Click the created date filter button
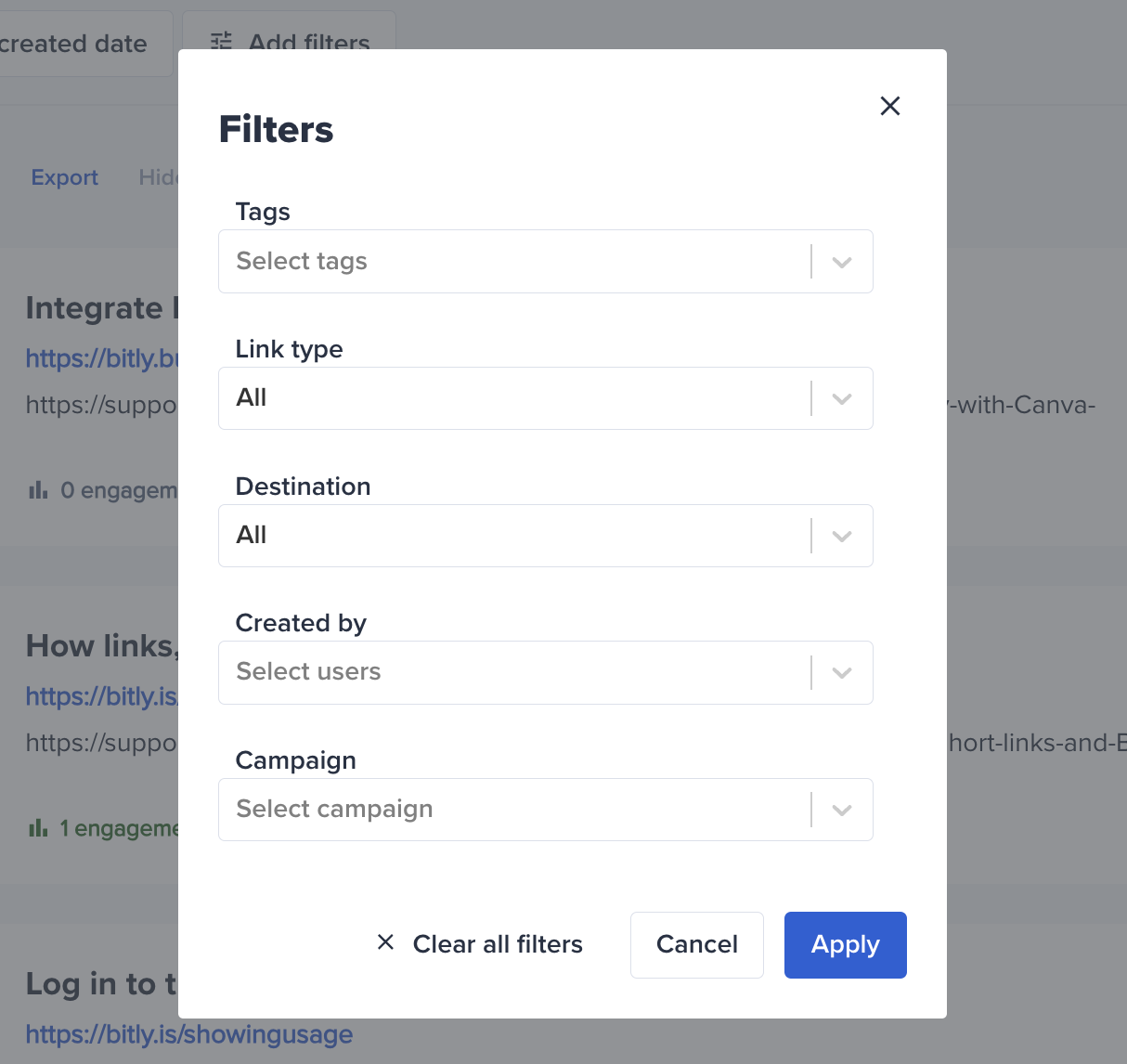The width and height of the screenshot is (1127, 1064). point(74,43)
